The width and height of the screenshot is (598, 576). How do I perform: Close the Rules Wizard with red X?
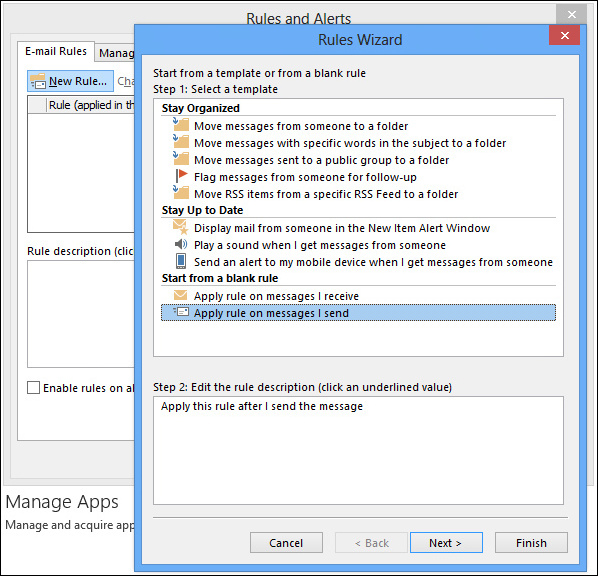coord(564,35)
